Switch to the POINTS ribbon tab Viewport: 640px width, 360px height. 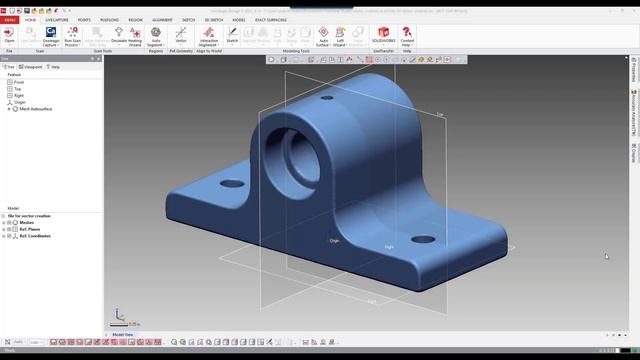click(x=84, y=20)
